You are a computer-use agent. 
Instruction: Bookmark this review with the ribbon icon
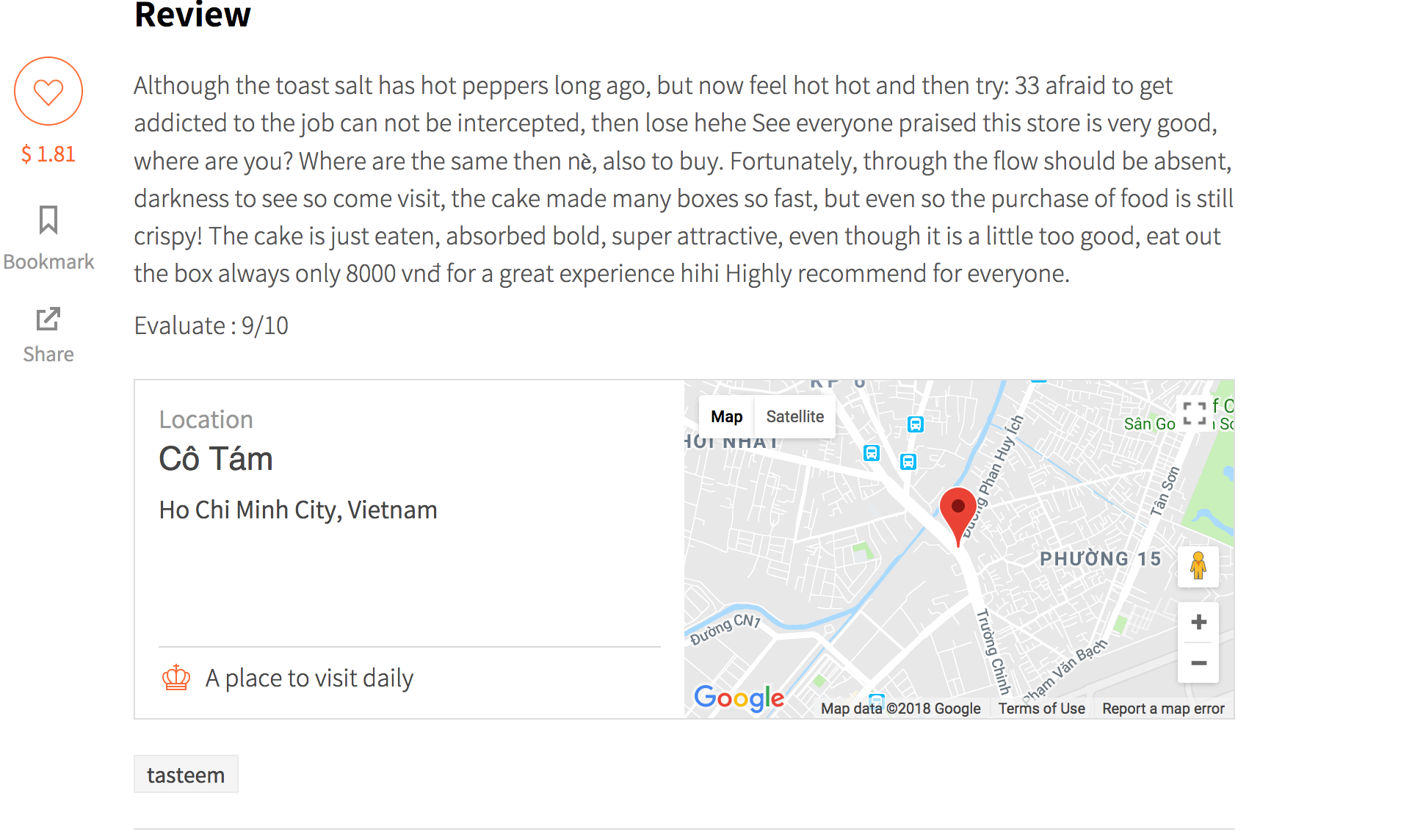tap(48, 220)
